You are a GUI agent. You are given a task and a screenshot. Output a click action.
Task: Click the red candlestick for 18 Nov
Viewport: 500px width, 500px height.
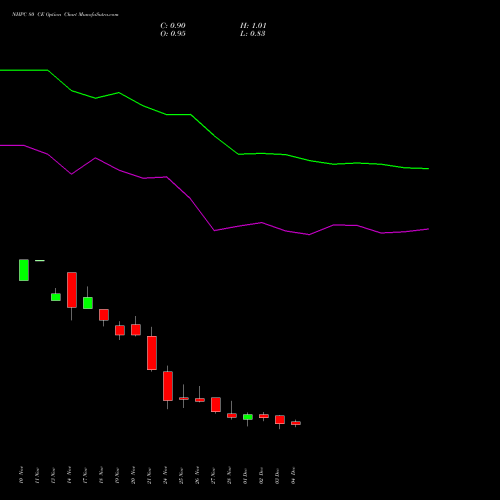[x=104, y=315]
